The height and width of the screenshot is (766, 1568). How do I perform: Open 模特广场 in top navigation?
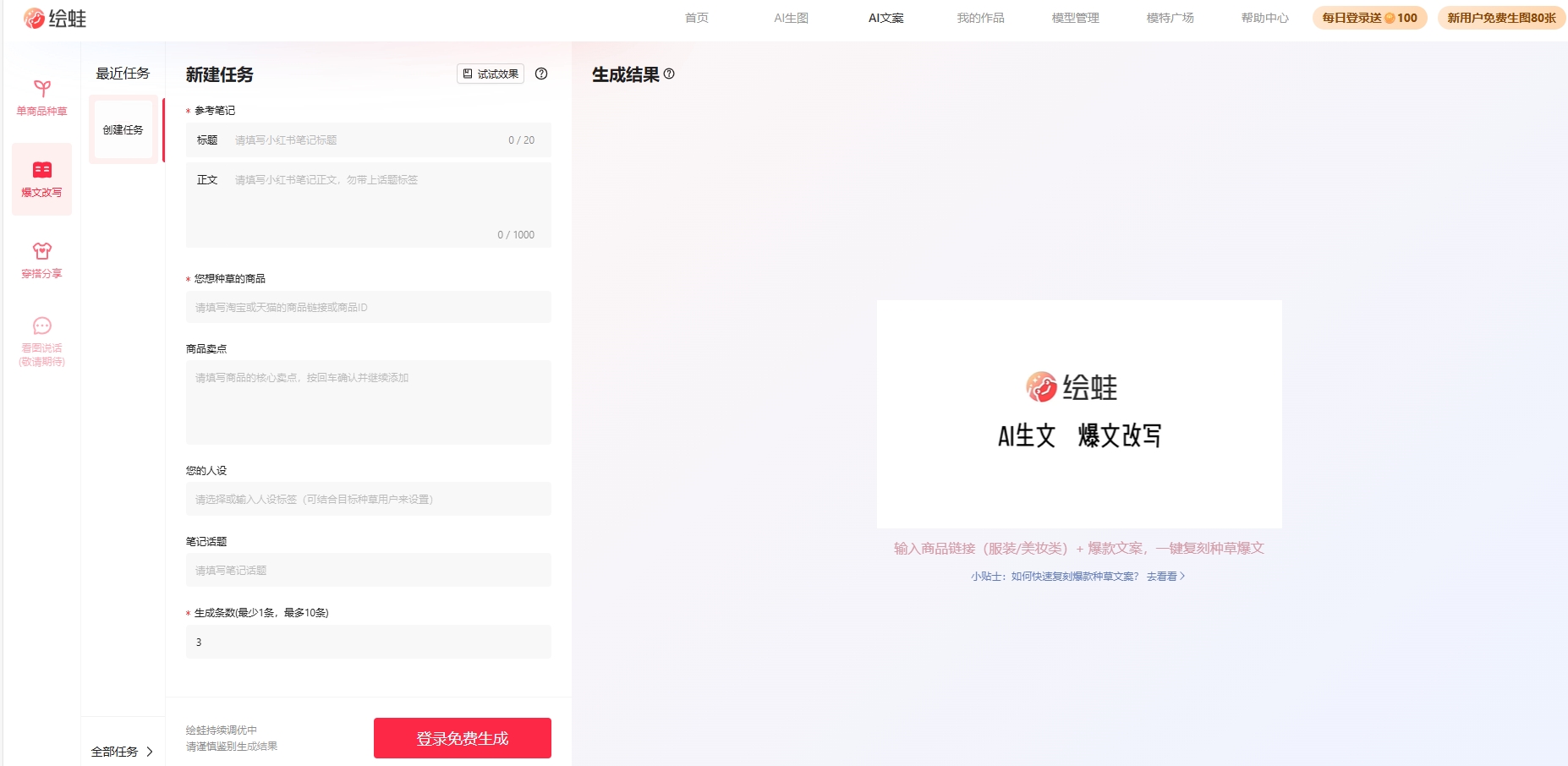1171,18
